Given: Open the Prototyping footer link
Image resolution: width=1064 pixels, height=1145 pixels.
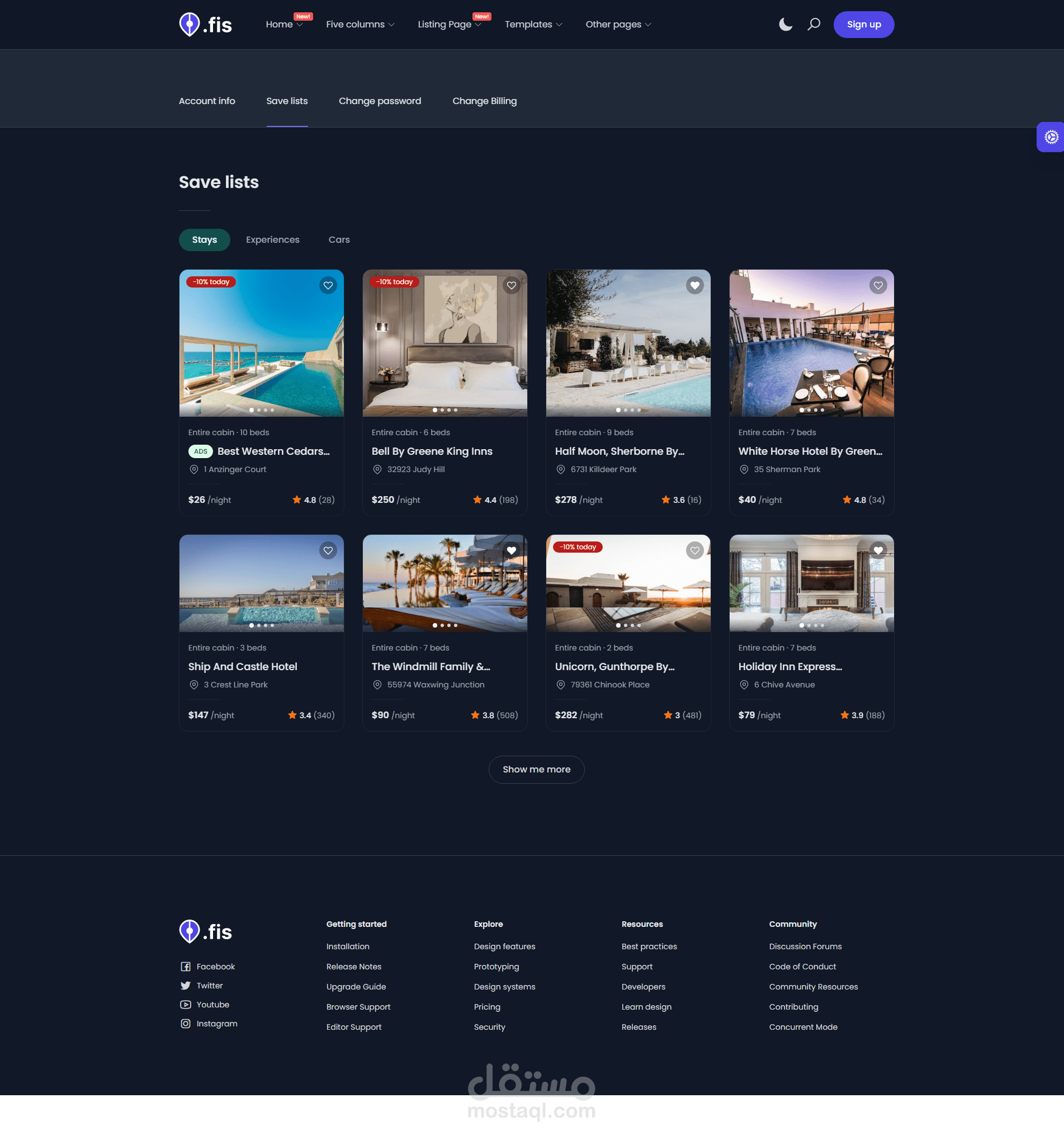Looking at the screenshot, I should coord(496,967).
